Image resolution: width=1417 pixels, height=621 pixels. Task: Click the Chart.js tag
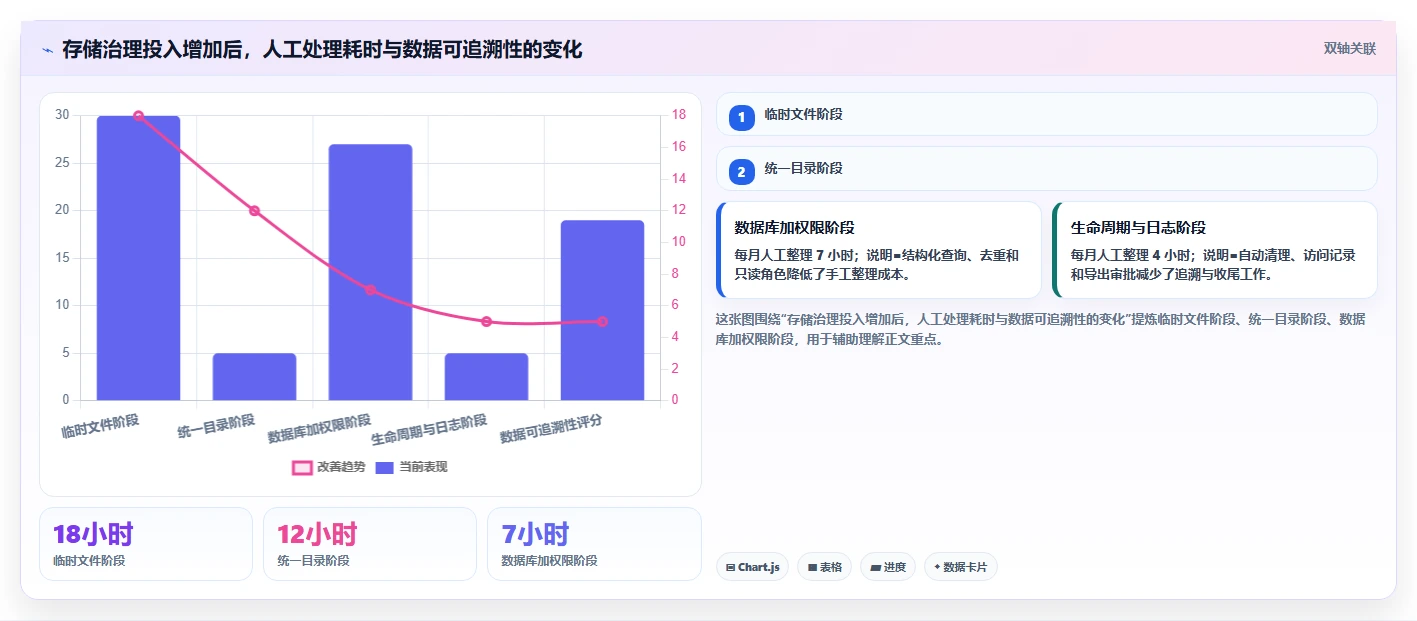tap(752, 567)
